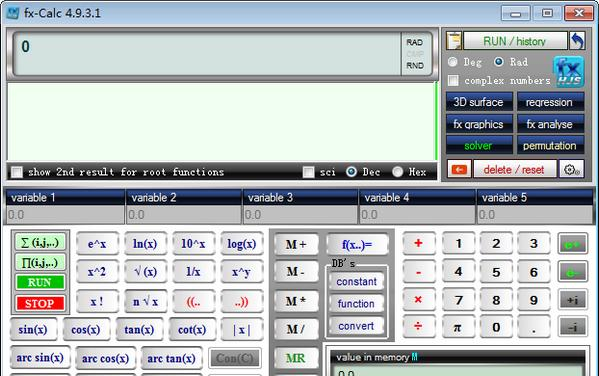Click the n√x nth root key

[x=146, y=301]
